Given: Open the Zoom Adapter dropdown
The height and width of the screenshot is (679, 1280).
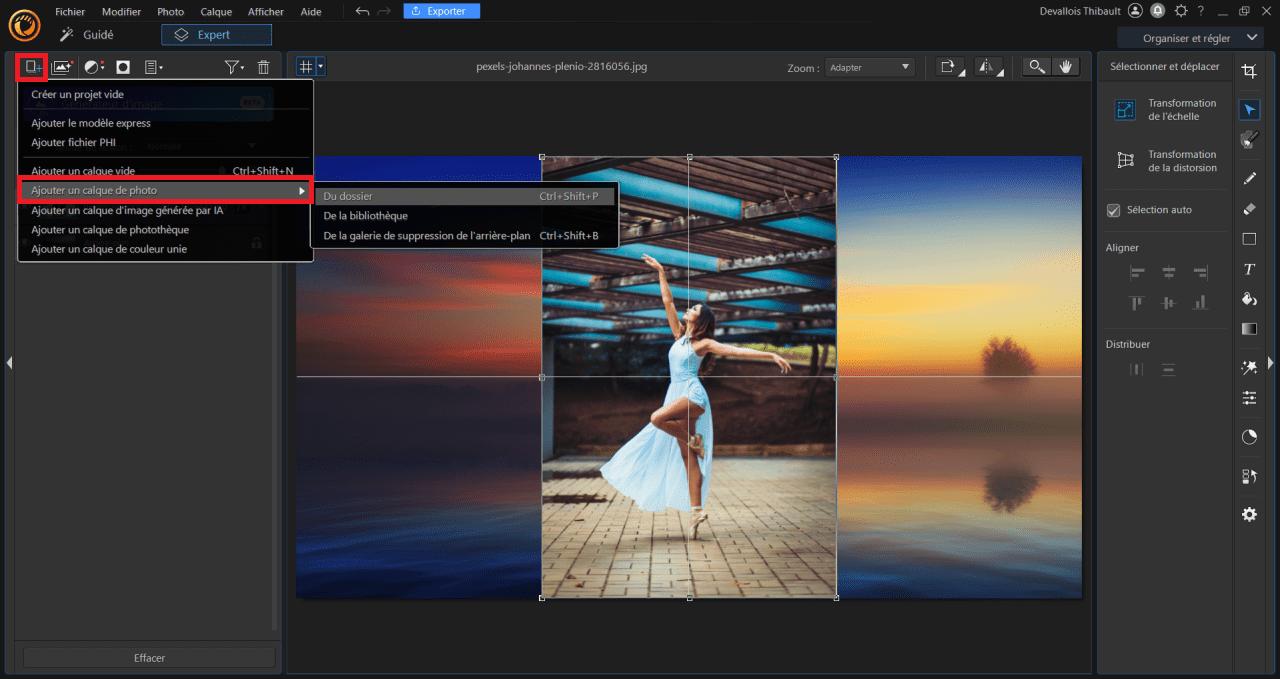Looking at the screenshot, I should 869,67.
